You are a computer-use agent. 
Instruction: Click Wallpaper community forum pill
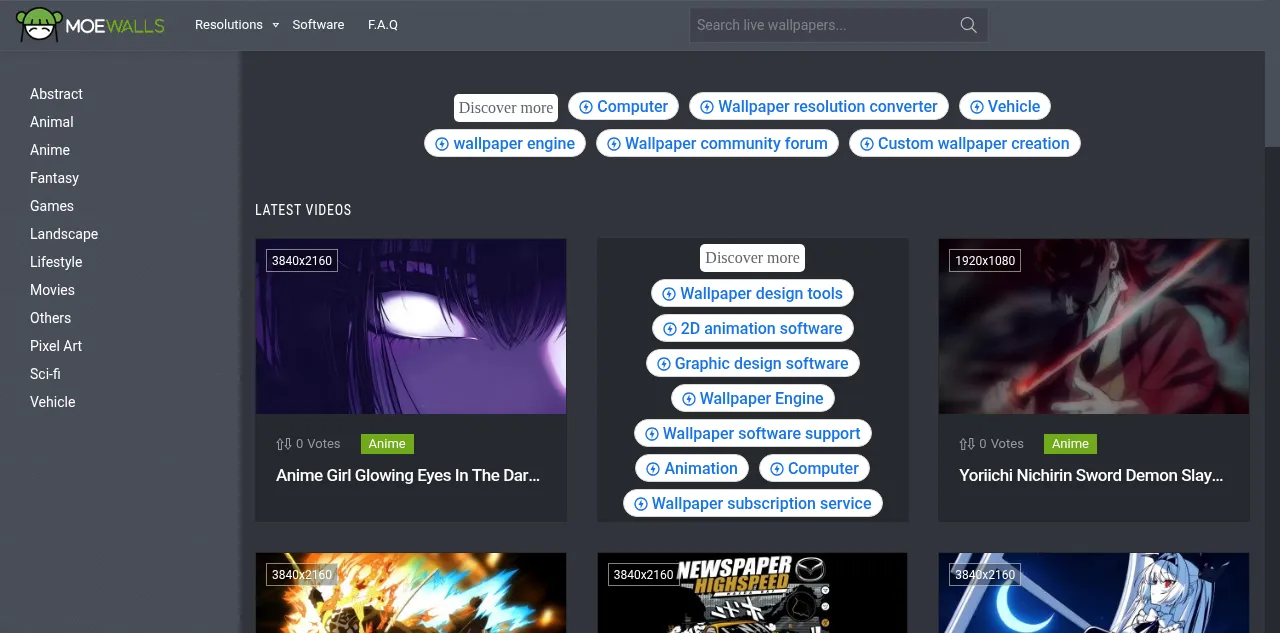(717, 143)
